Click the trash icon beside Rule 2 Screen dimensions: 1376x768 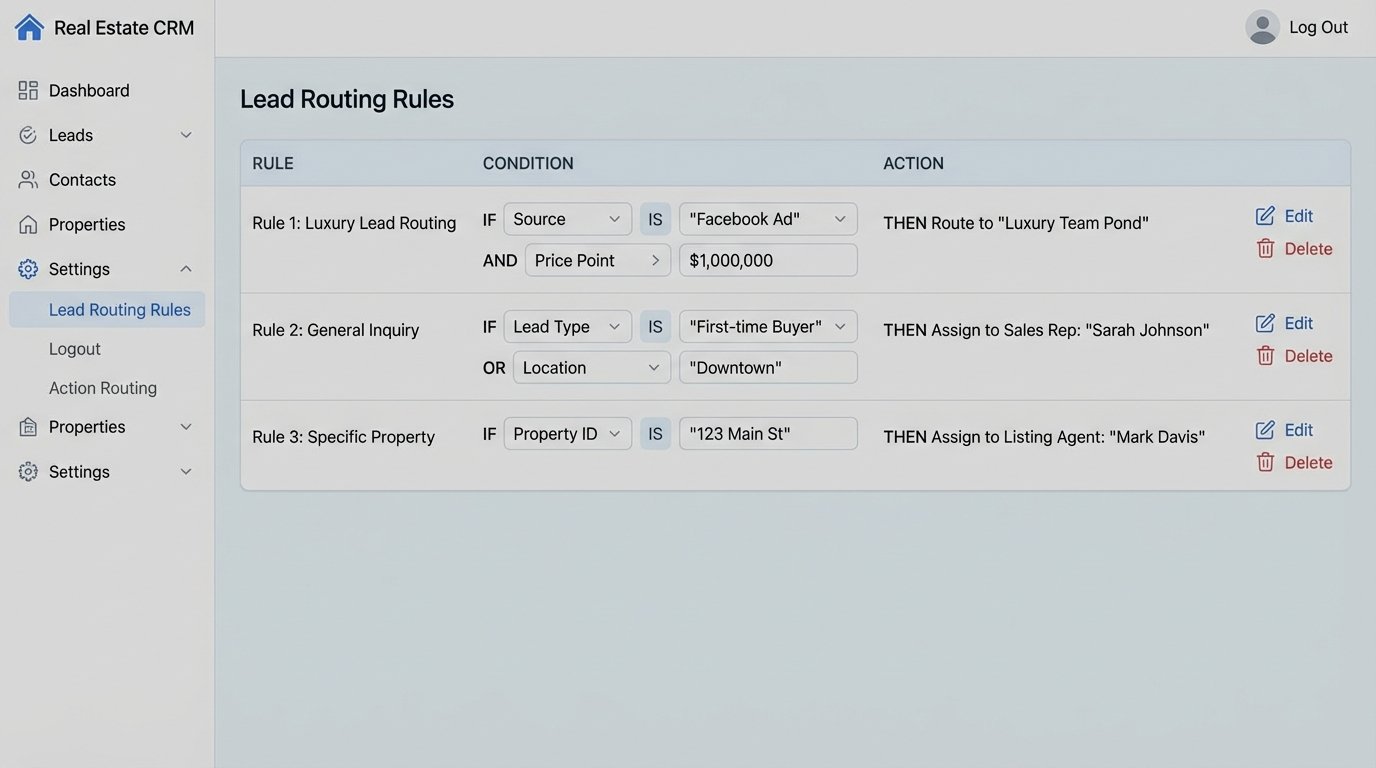1263,355
